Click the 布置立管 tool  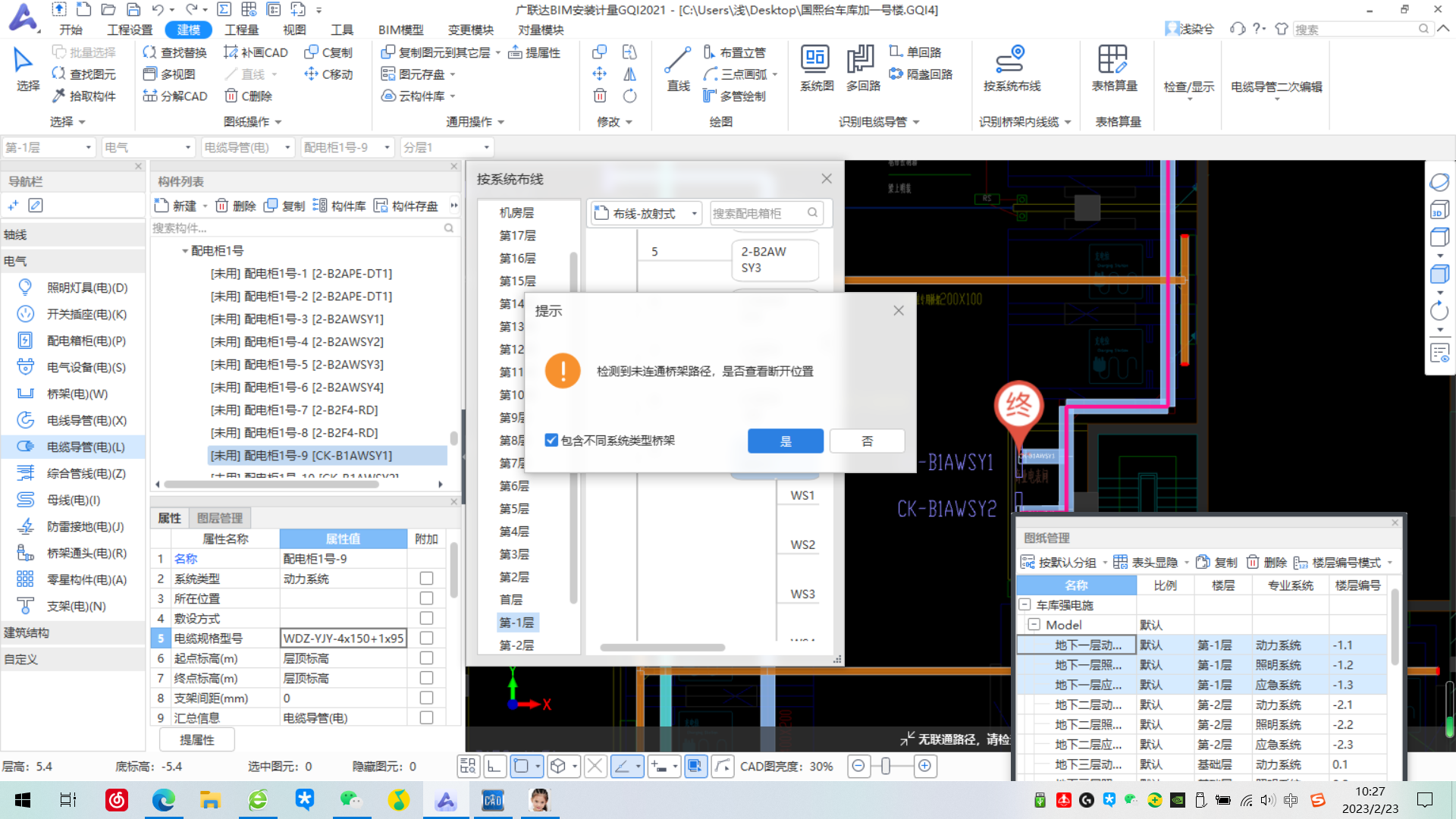[734, 52]
